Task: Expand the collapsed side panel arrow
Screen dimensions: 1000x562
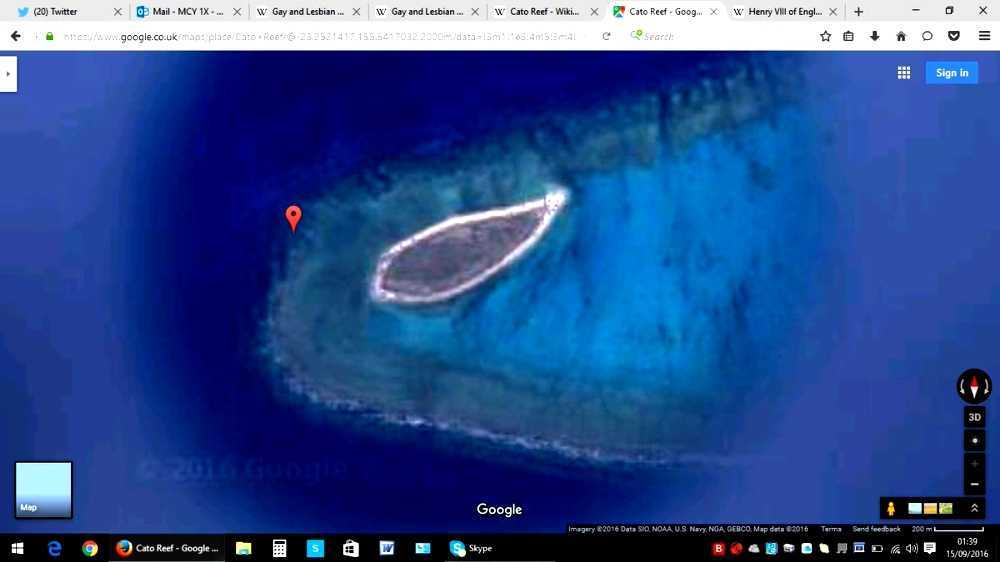Action: (x=8, y=74)
